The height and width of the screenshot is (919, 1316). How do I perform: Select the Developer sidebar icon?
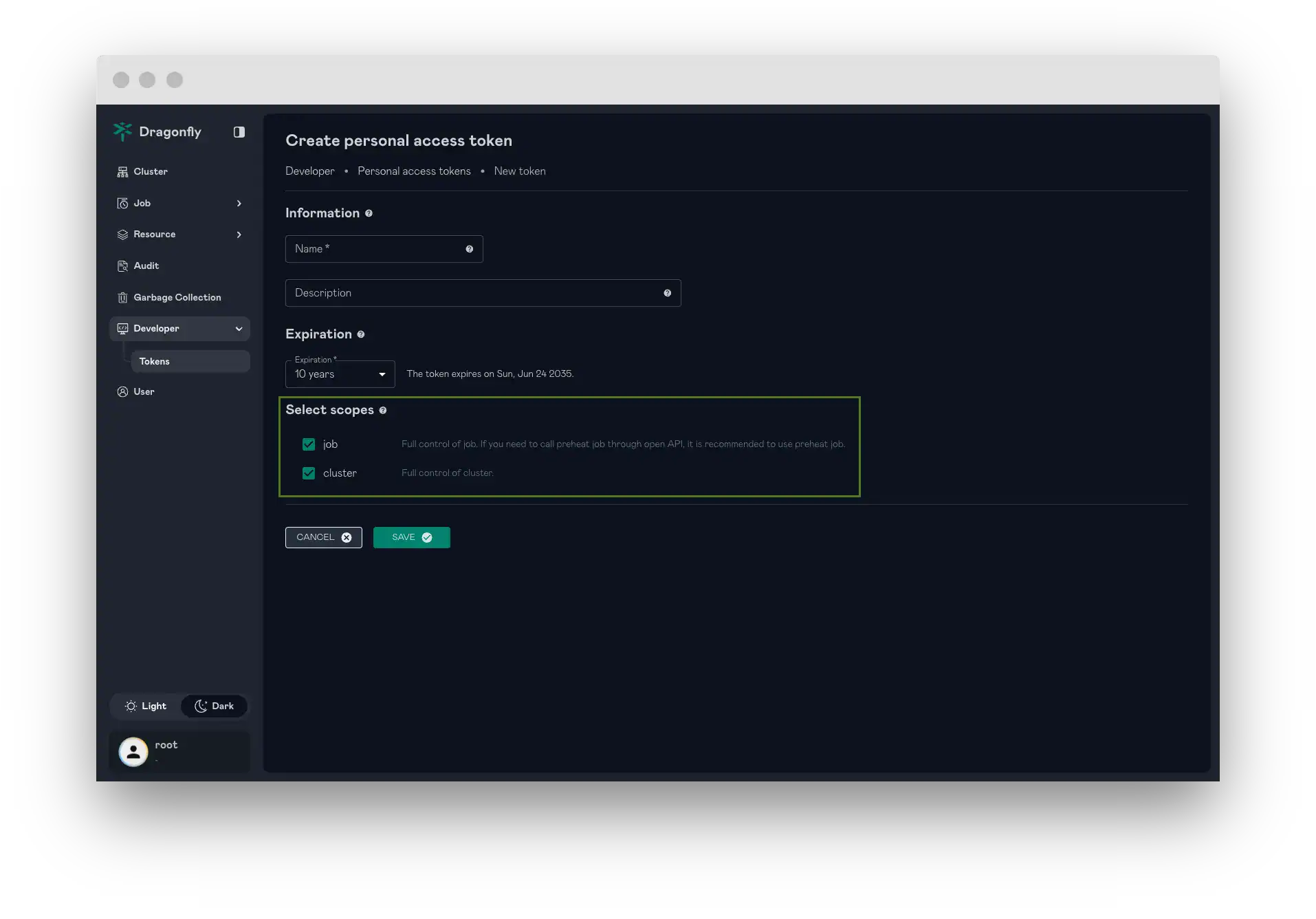[x=122, y=328]
